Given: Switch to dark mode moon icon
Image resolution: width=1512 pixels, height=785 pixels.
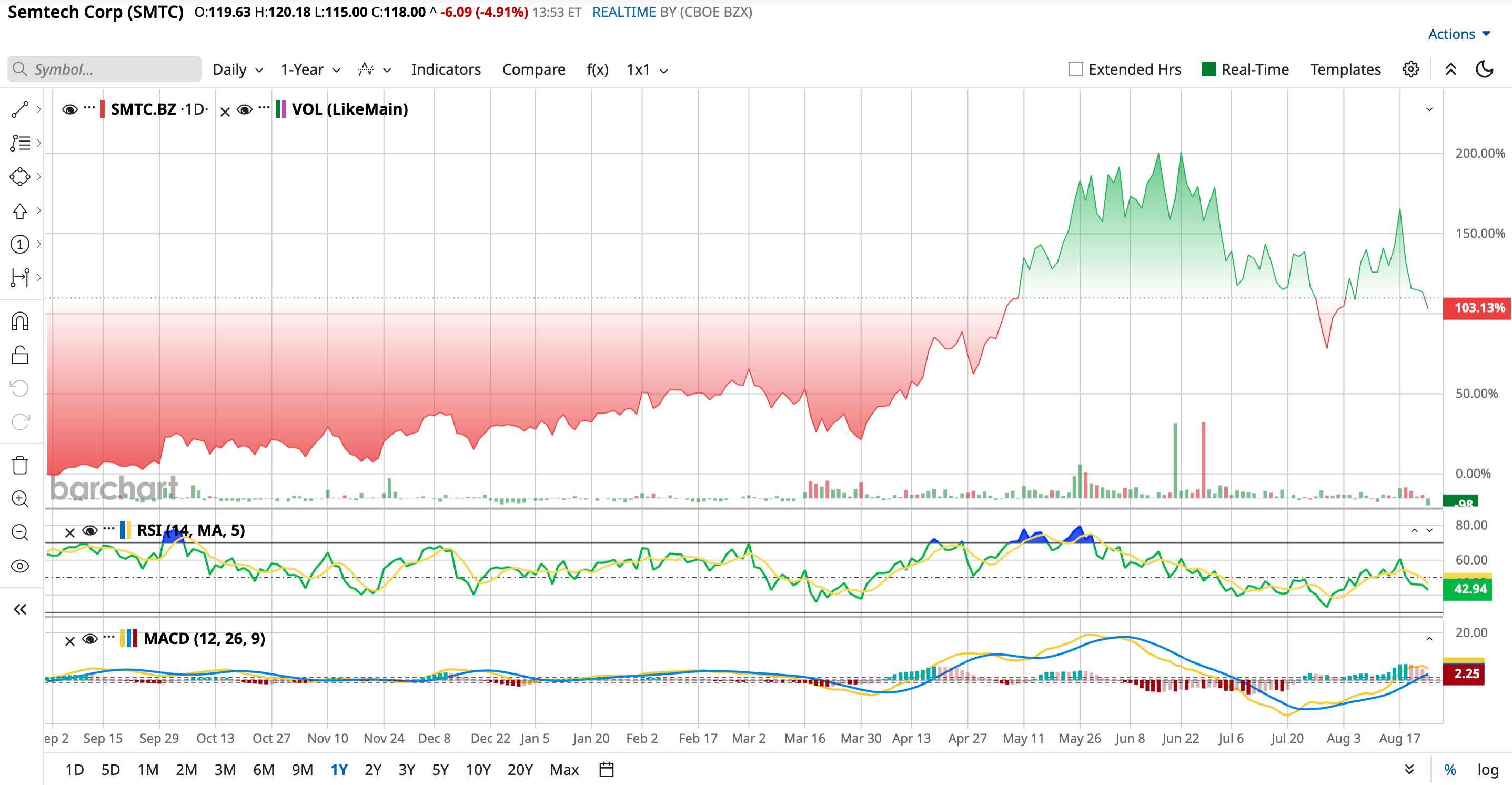Looking at the screenshot, I should (1485, 69).
